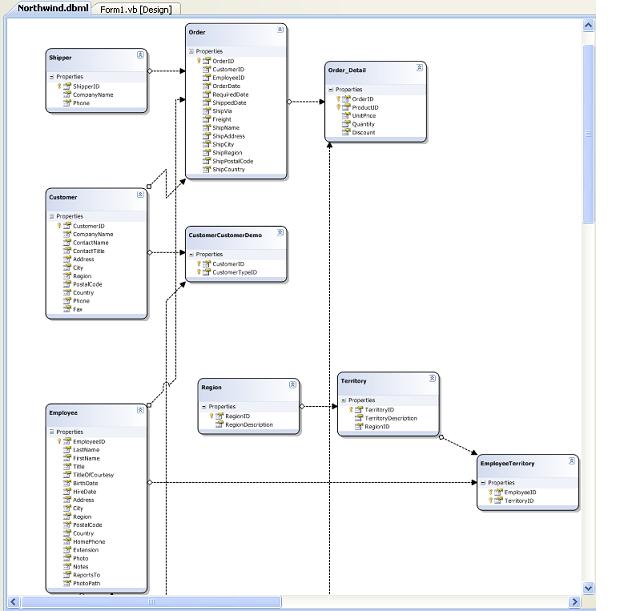Select the Discount property icon
Screen dimensions: 624x611
[346, 132]
